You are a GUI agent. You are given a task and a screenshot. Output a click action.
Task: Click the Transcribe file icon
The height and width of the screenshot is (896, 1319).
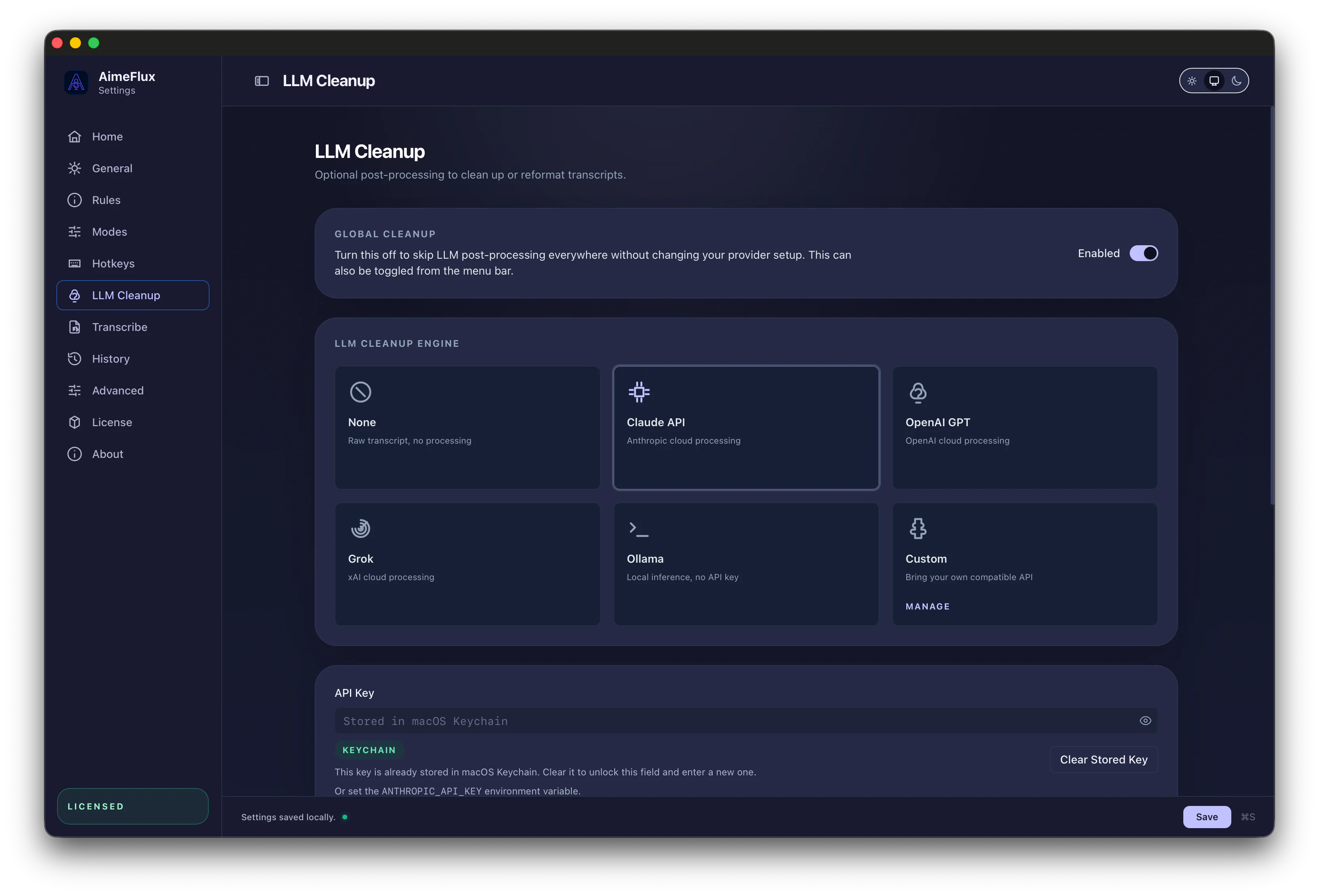pos(74,327)
